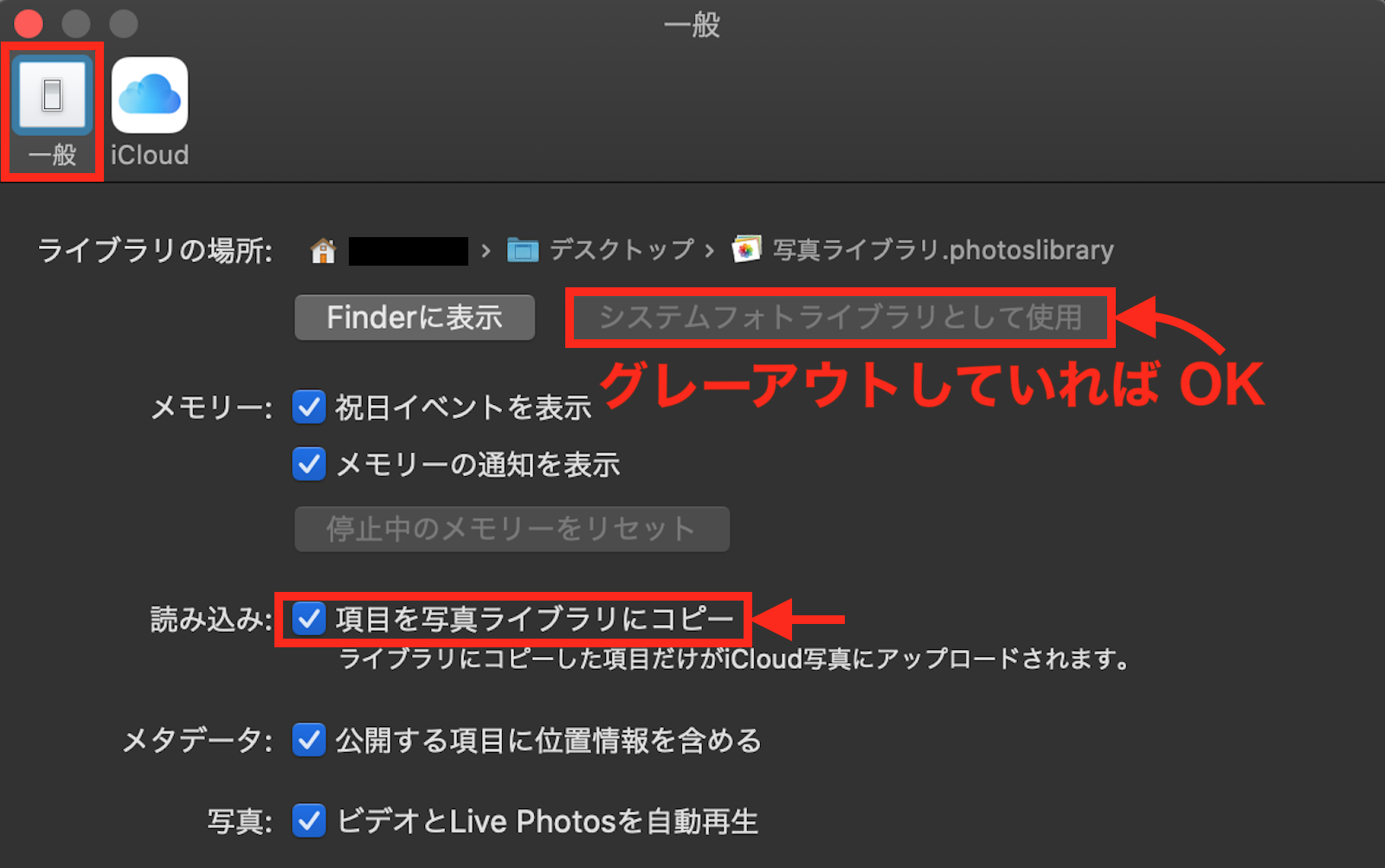Click the デスクトップ folder icon in path
This screenshot has width=1385, height=868.
point(523,251)
